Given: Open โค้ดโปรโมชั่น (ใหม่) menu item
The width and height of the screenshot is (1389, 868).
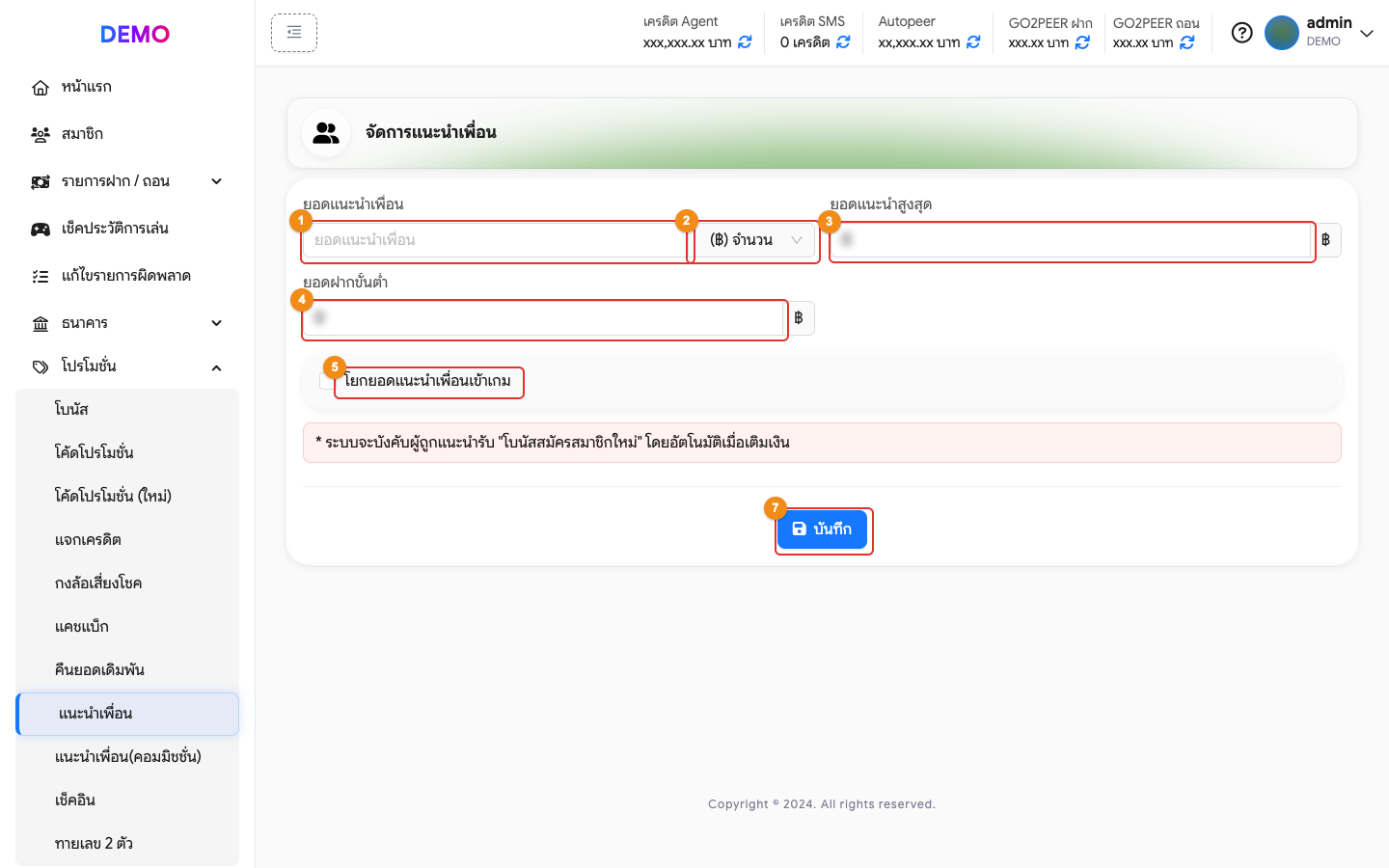Looking at the screenshot, I should tap(127, 496).
